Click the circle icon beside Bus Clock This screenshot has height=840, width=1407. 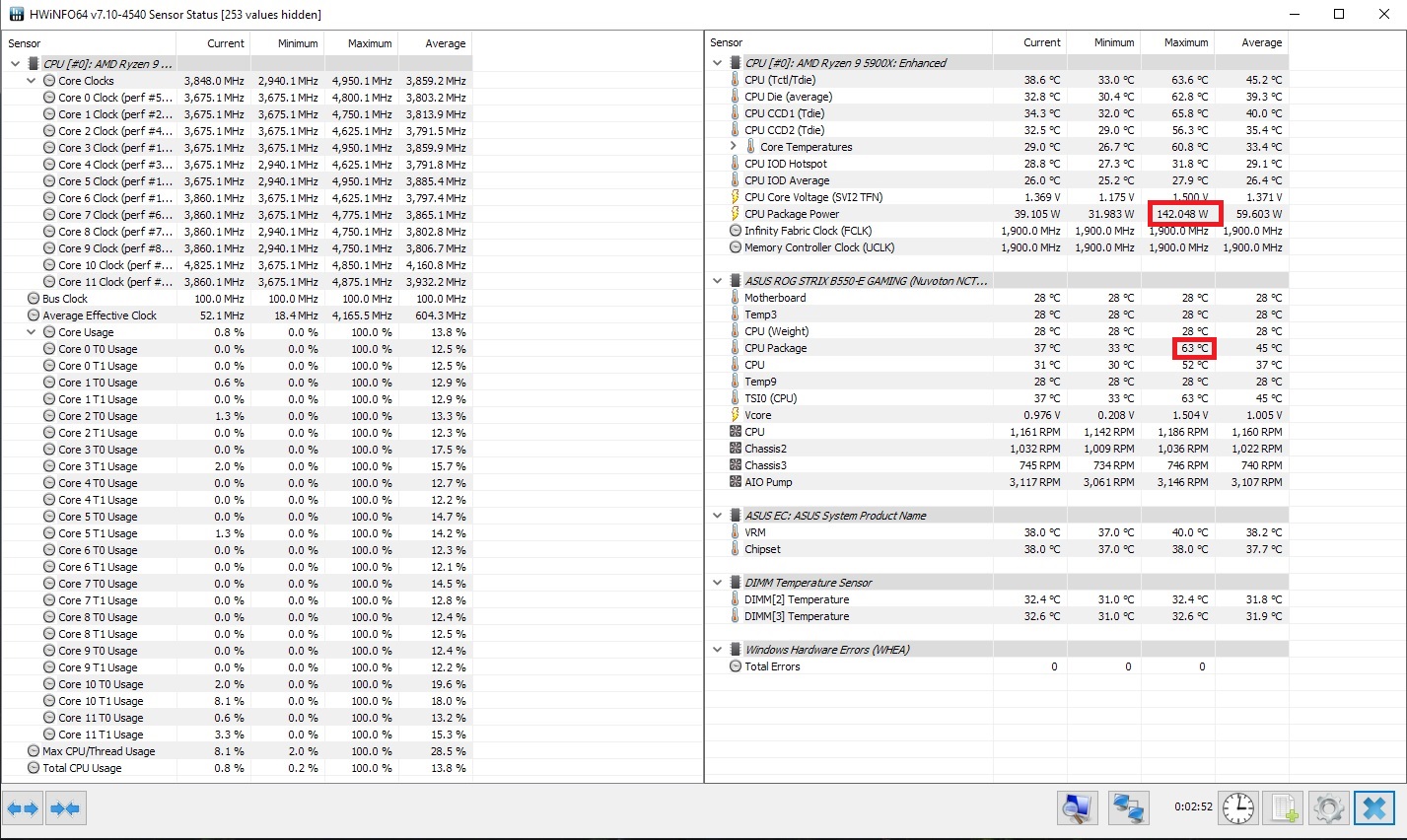[34, 299]
